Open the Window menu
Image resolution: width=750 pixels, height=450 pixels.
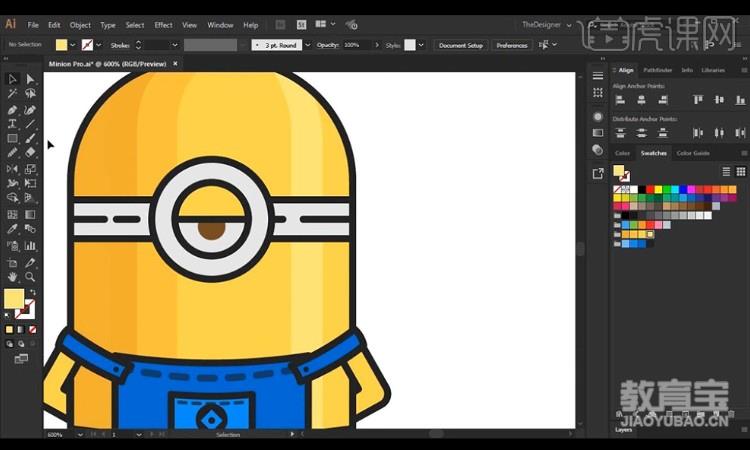pyautogui.click(x=220, y=25)
